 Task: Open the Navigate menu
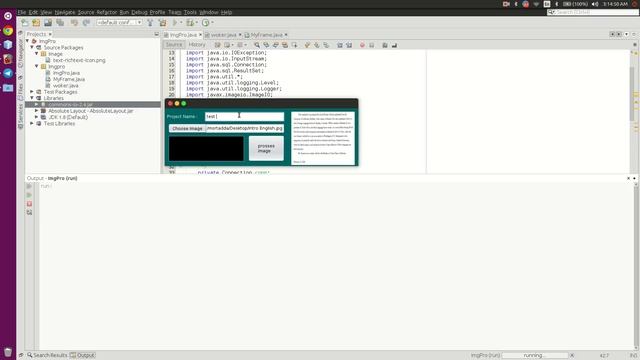[65, 12]
